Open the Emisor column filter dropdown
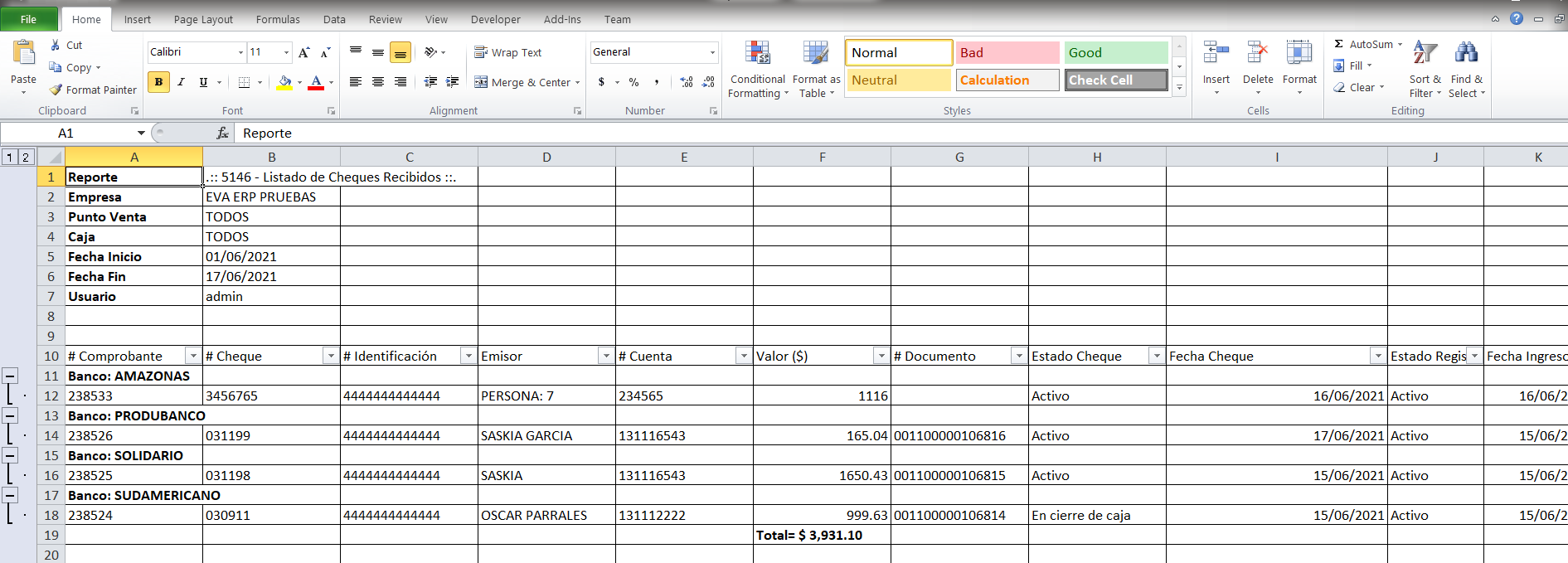Image resolution: width=1568 pixels, height=563 pixels. 606,356
